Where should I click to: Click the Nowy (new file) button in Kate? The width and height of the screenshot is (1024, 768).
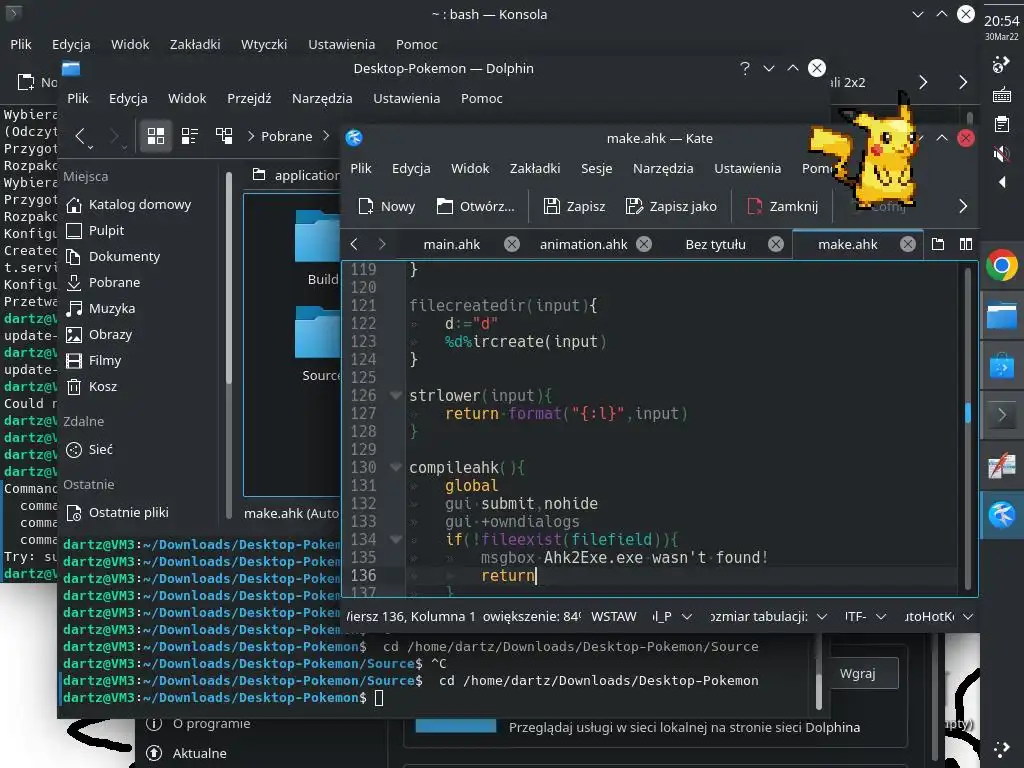[x=387, y=206]
